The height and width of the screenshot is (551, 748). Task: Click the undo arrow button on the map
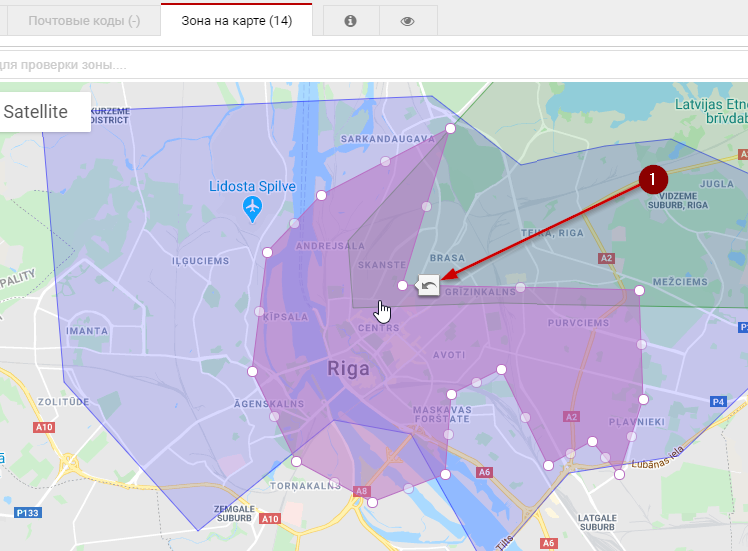click(429, 286)
